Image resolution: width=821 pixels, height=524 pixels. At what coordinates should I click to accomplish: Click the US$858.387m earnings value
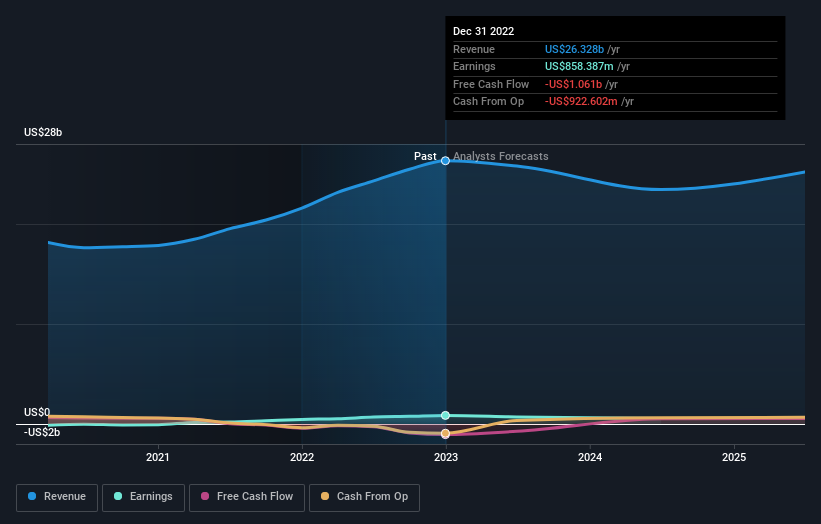(579, 66)
